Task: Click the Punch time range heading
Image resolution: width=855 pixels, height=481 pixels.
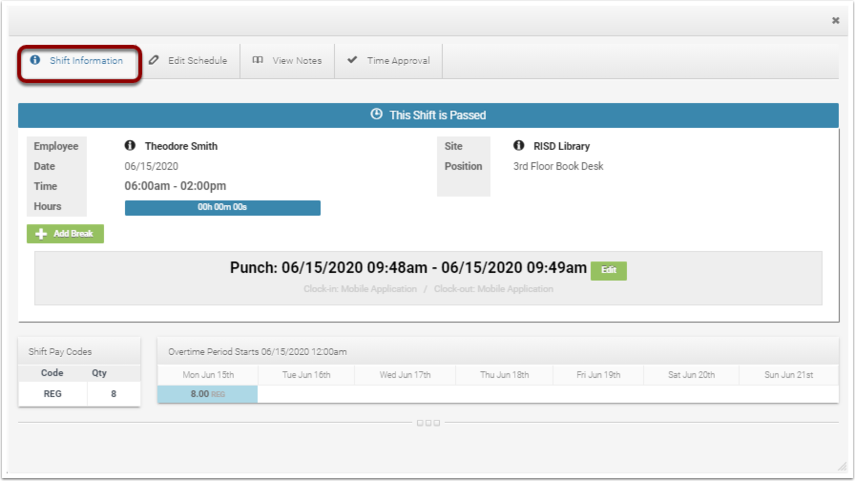Action: [x=408, y=268]
